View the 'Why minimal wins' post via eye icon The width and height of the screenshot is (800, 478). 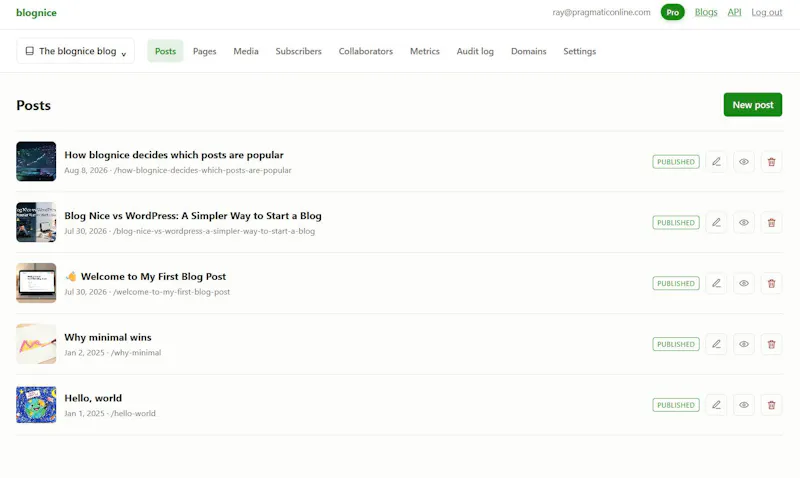point(744,344)
